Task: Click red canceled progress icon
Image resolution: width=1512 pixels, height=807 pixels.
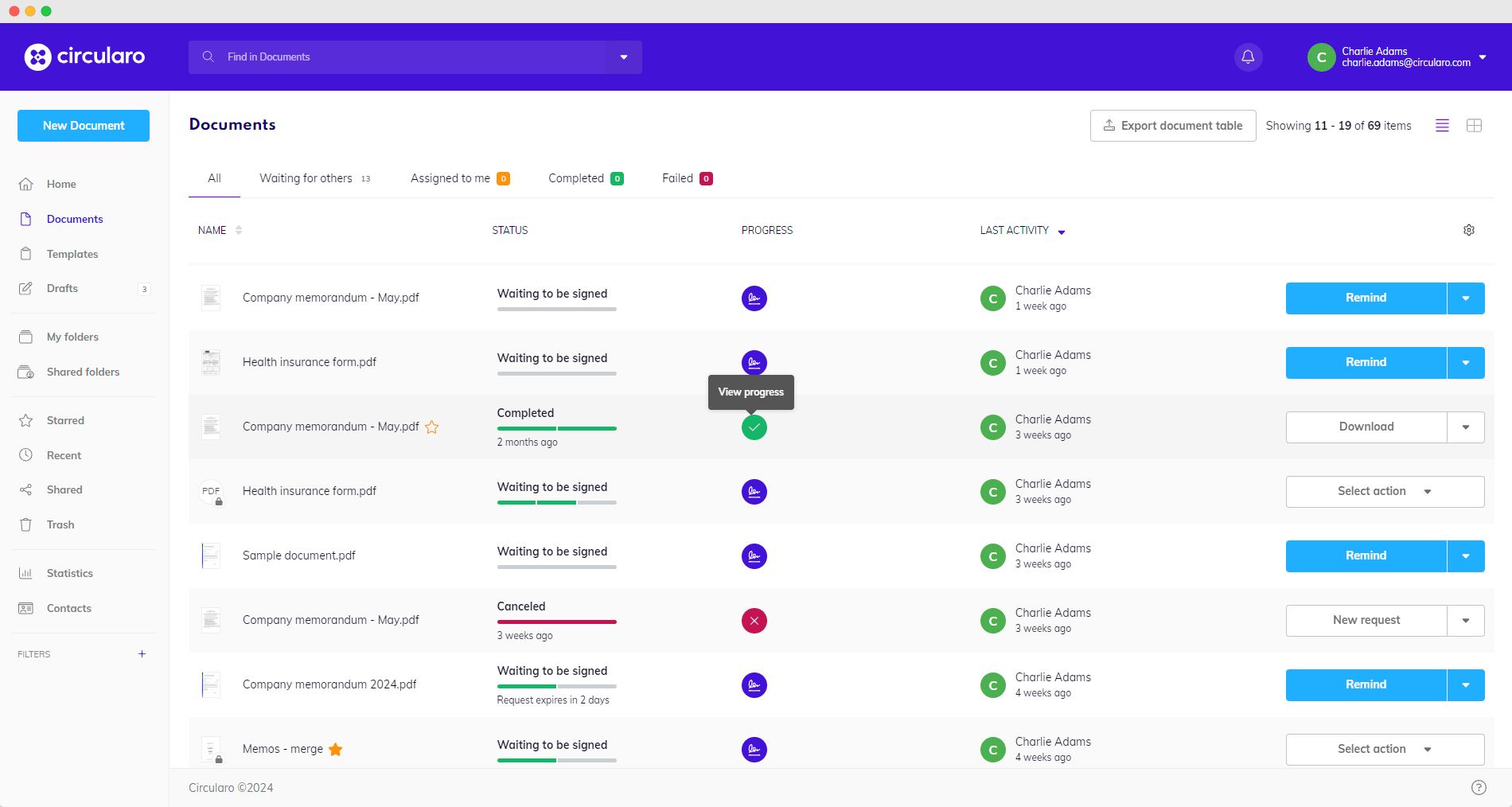Action: 754,621
